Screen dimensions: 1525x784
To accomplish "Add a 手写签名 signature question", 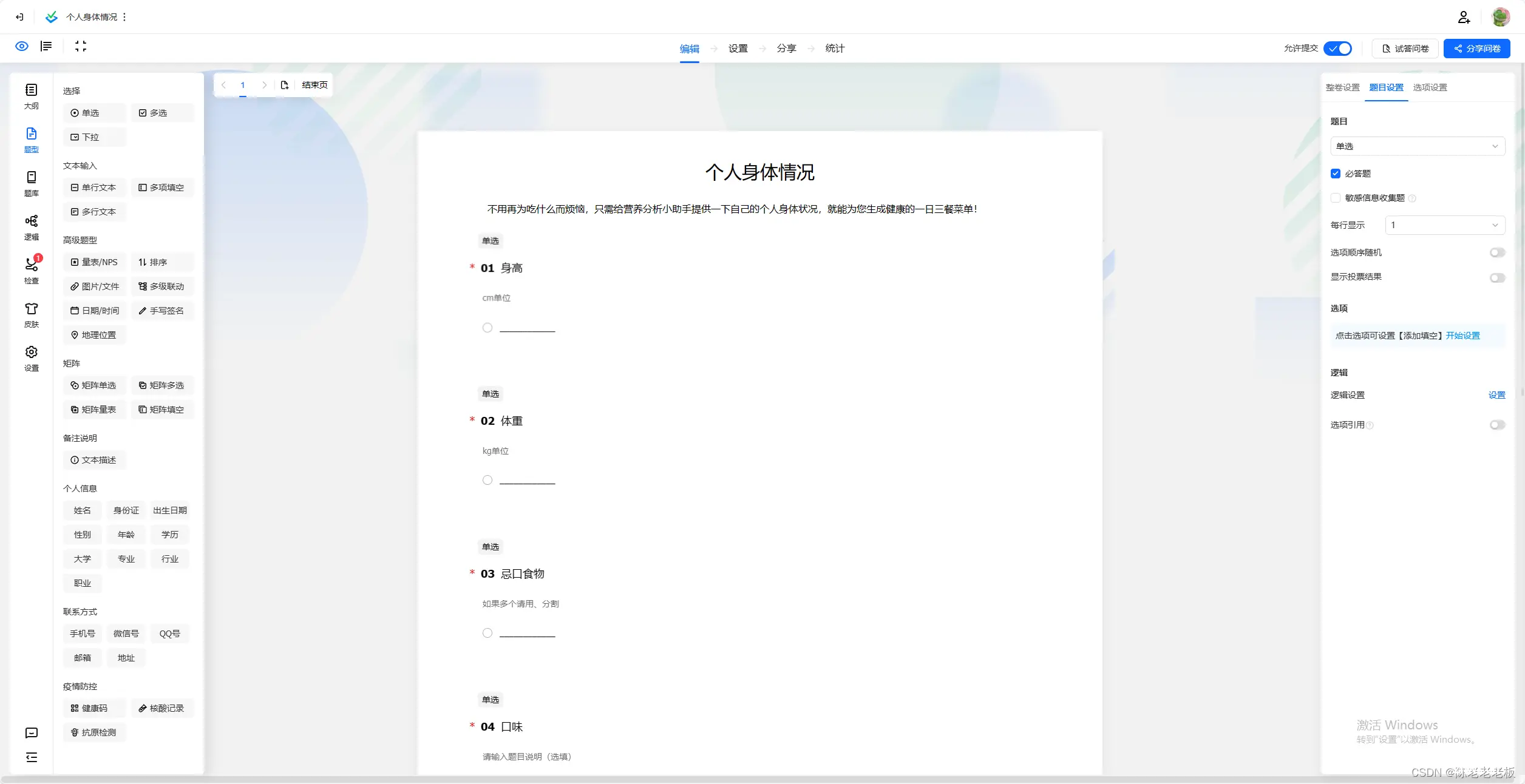I will tap(162, 311).
